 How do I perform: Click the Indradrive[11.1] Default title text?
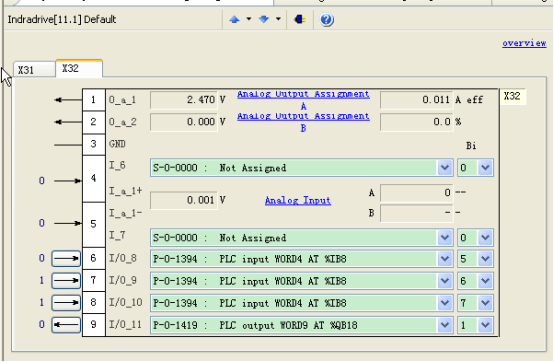click(x=62, y=19)
